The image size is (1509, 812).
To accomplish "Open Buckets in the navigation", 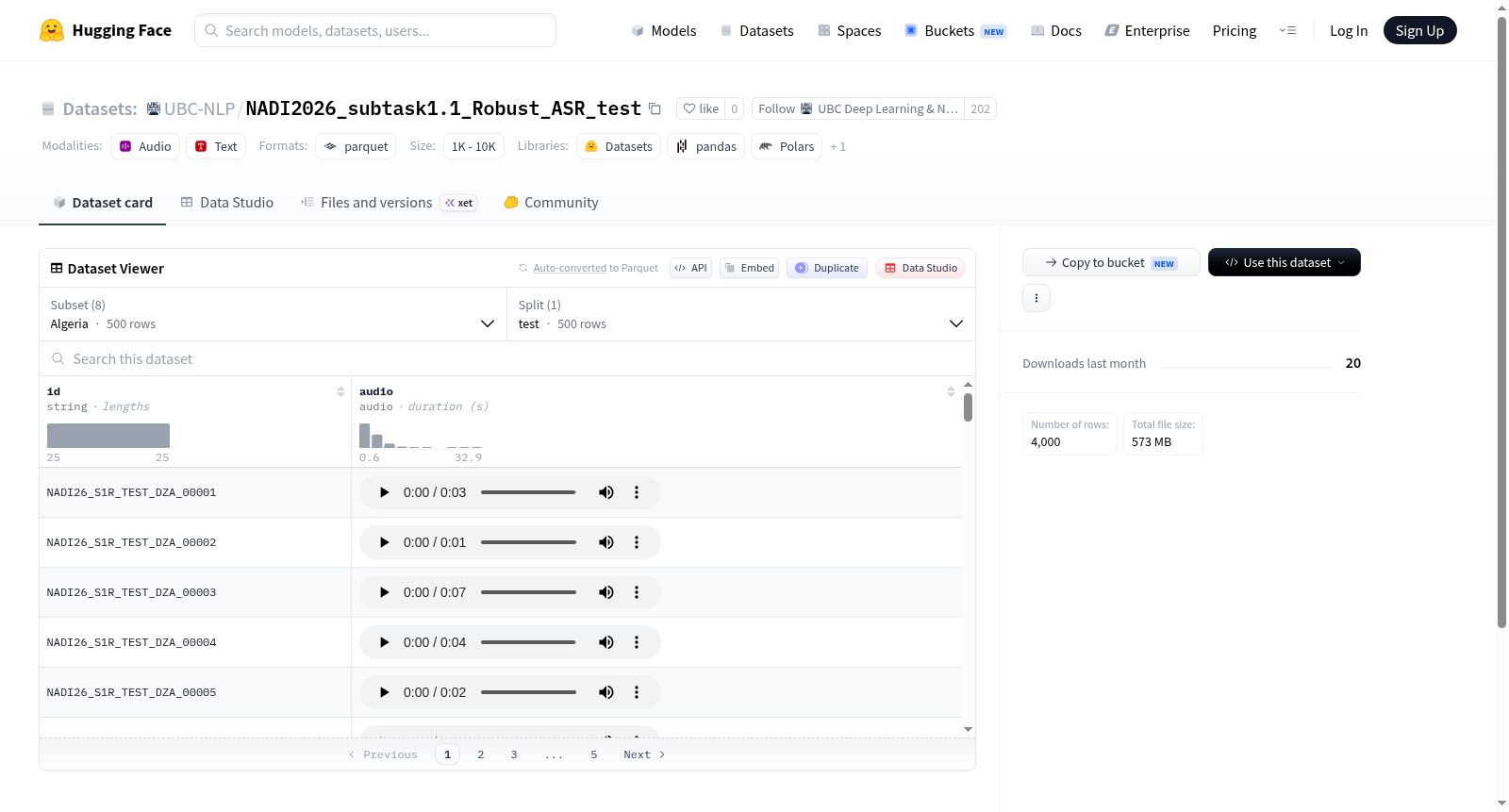I will tap(955, 31).
